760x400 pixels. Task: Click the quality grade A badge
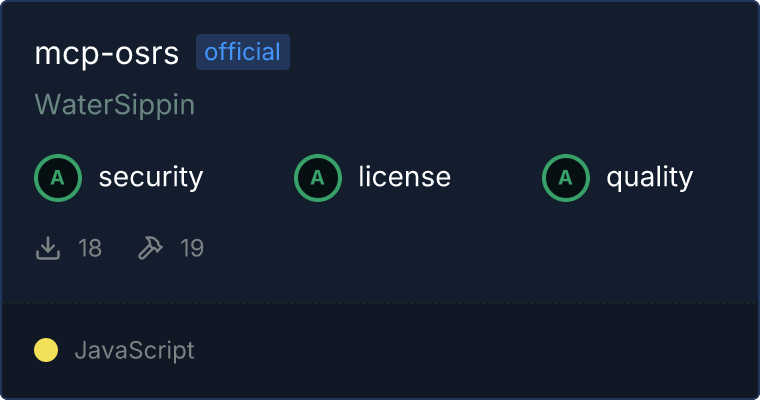coord(566,178)
